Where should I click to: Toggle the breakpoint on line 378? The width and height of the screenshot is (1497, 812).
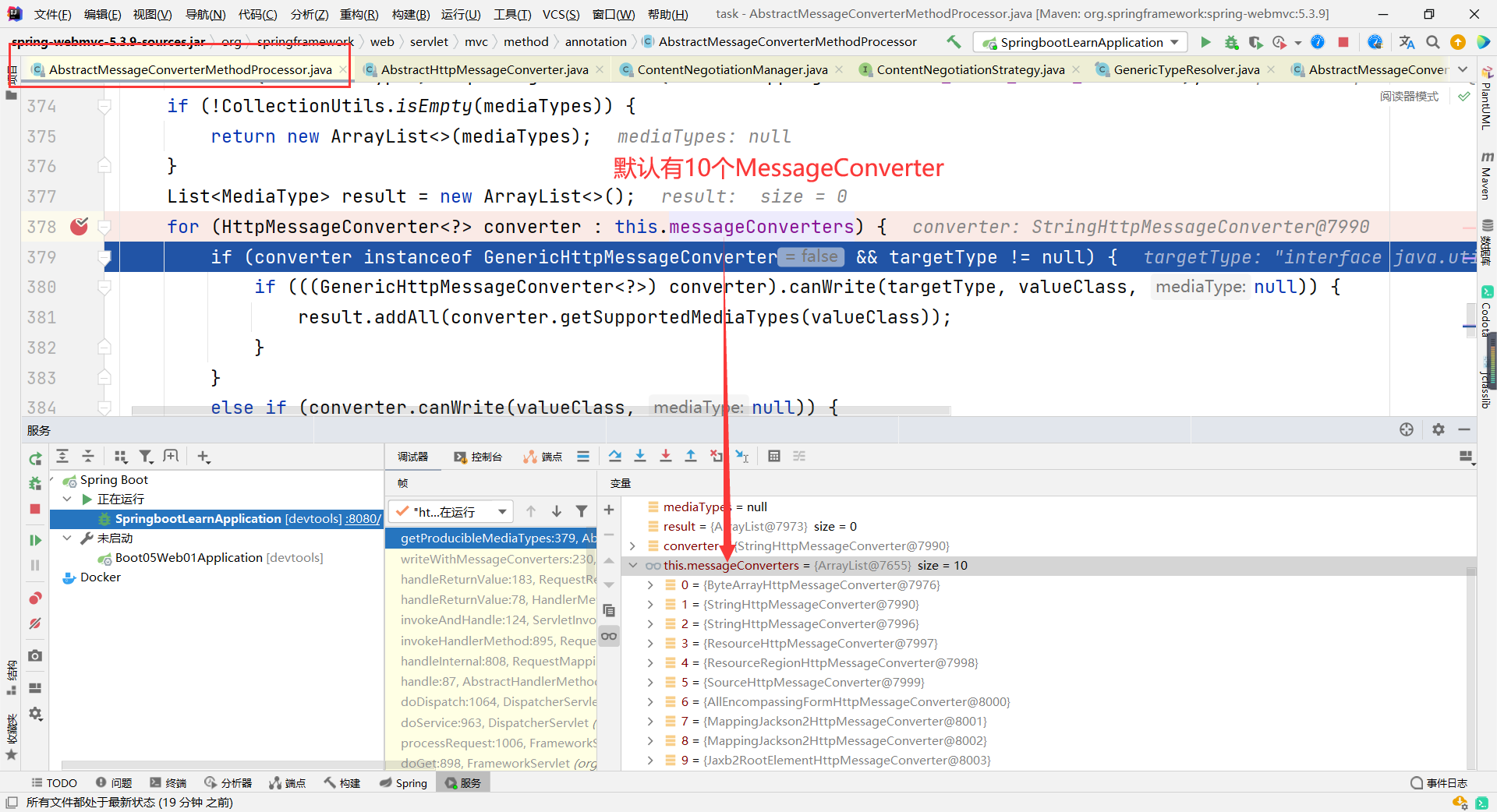(80, 227)
